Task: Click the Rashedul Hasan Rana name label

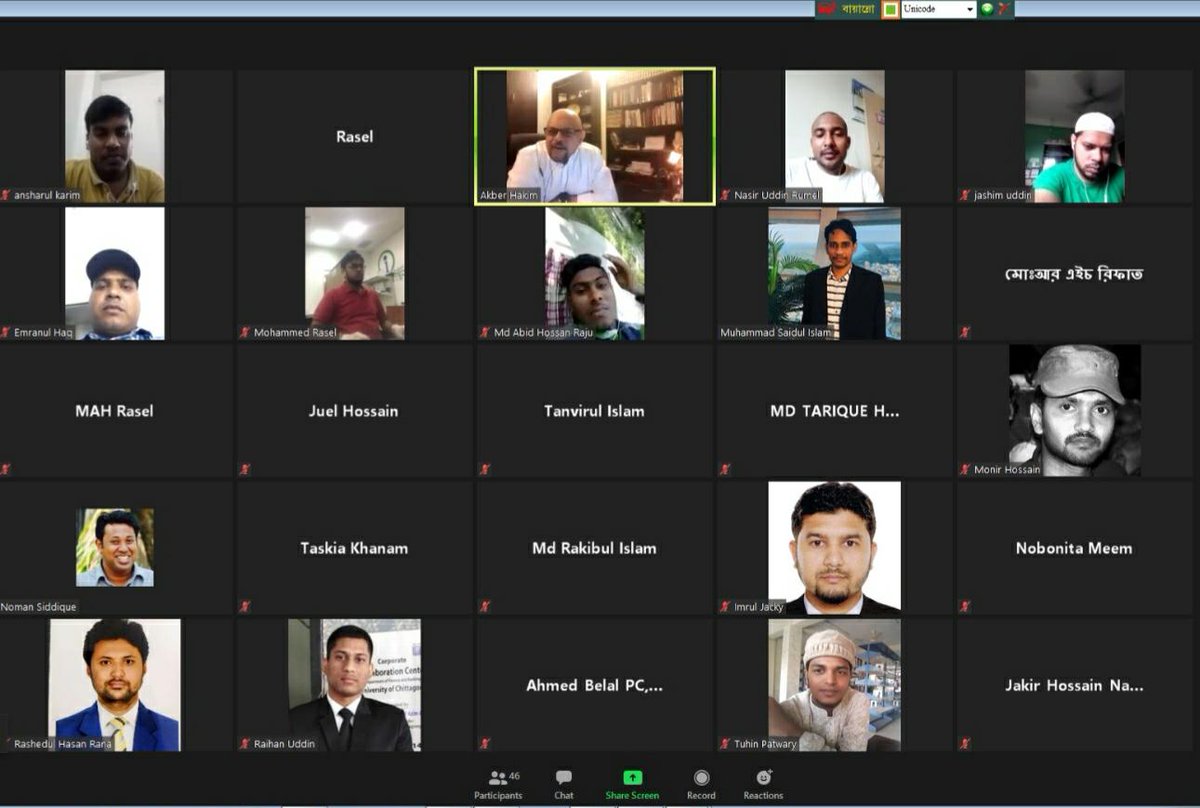Action: point(63,743)
